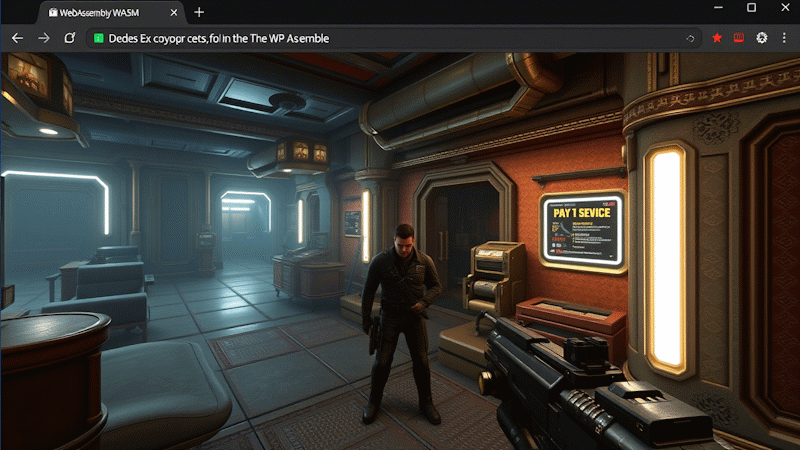Close the browser window
This screenshot has width=800, height=450.
pyautogui.click(x=785, y=8)
